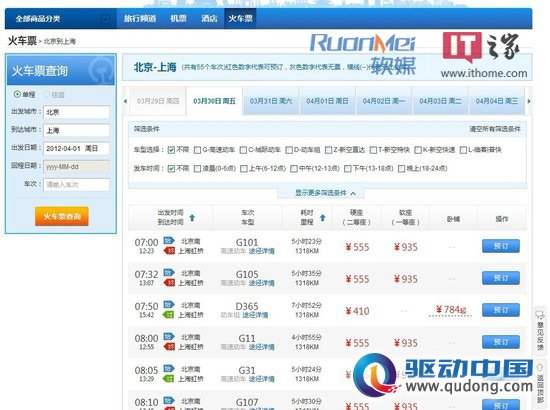Book train G101 with 预订 button
Image resolution: width=550 pixels, height=410 pixels.
tap(501, 246)
